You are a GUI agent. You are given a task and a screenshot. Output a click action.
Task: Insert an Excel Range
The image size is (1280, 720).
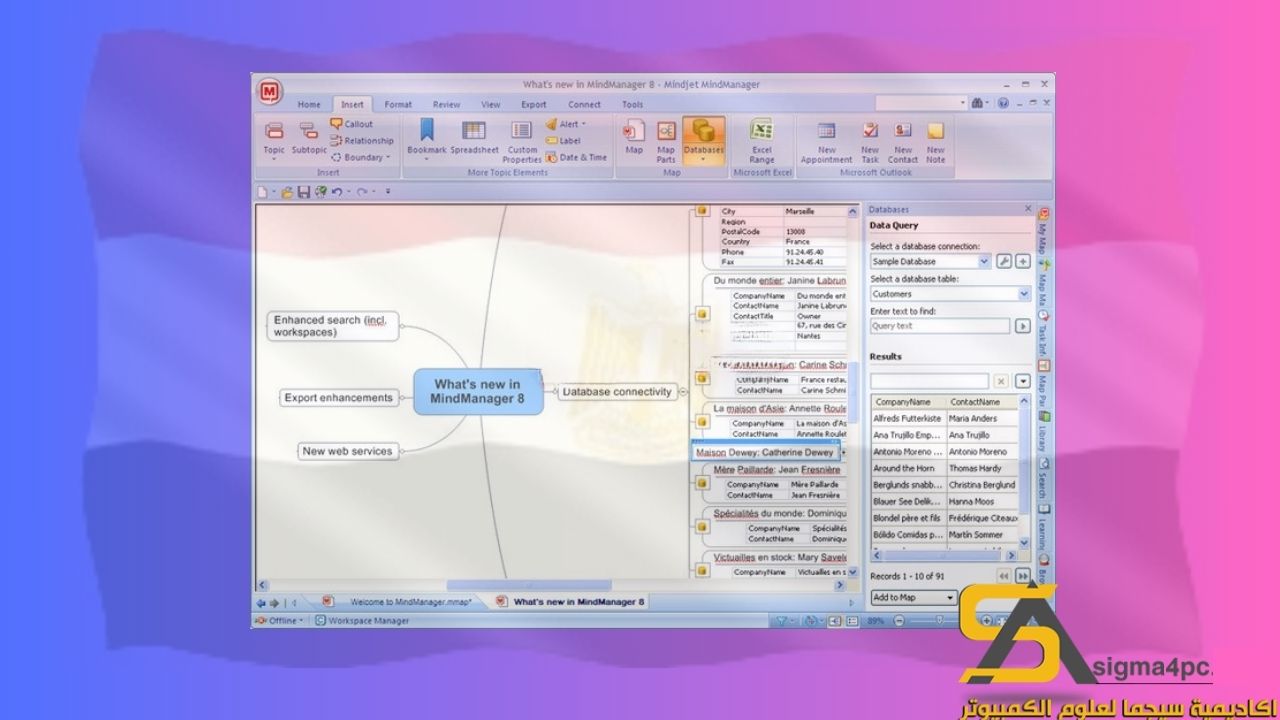click(x=762, y=141)
